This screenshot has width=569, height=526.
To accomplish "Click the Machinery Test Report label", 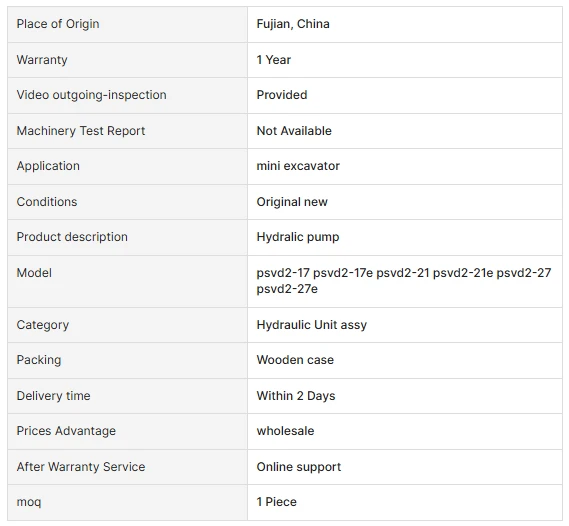I will pyautogui.click(x=81, y=131).
